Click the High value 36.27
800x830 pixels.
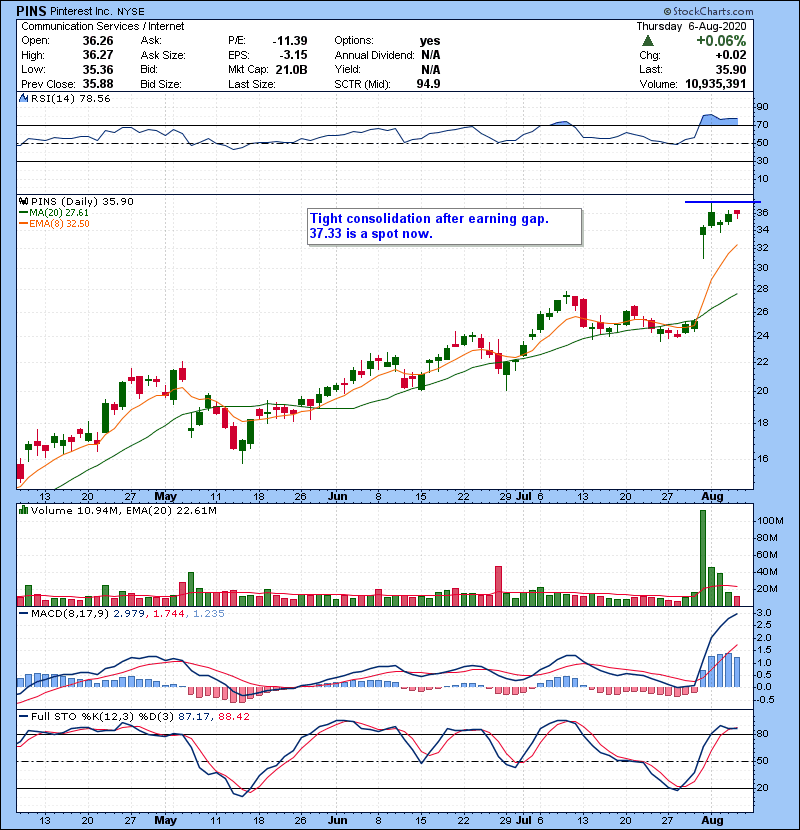tap(98, 55)
